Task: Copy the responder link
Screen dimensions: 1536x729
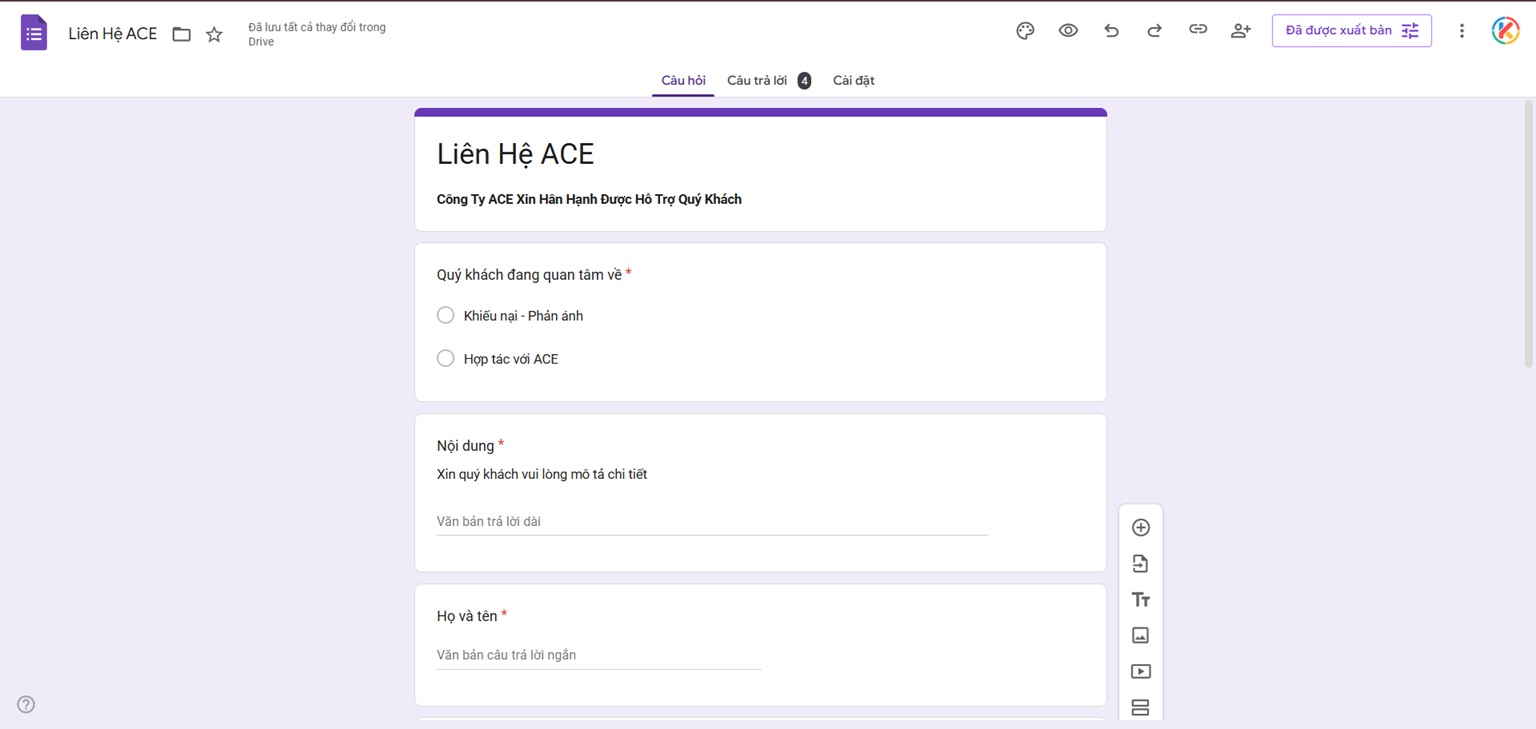Action: click(x=1197, y=30)
